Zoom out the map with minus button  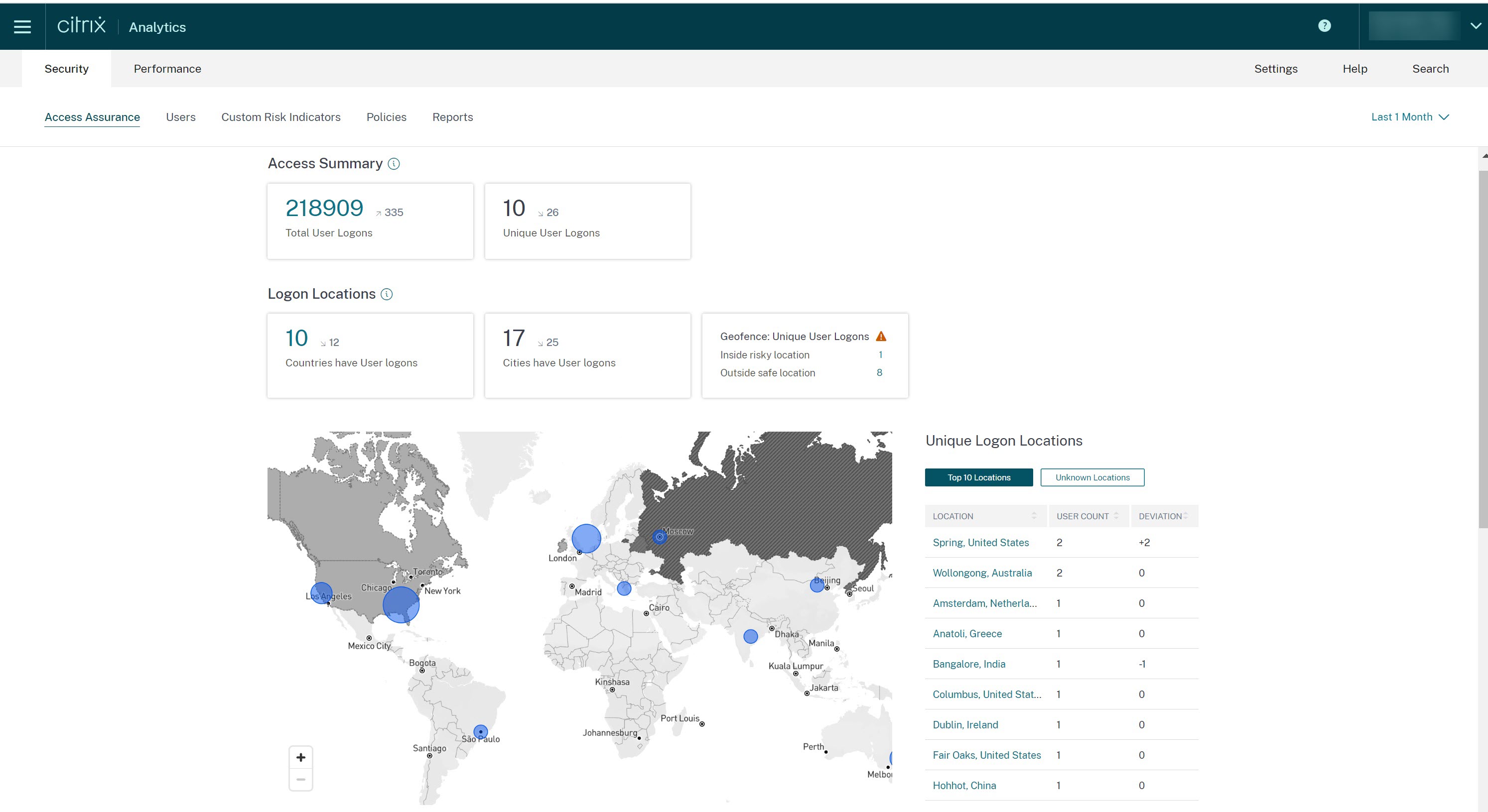click(300, 780)
